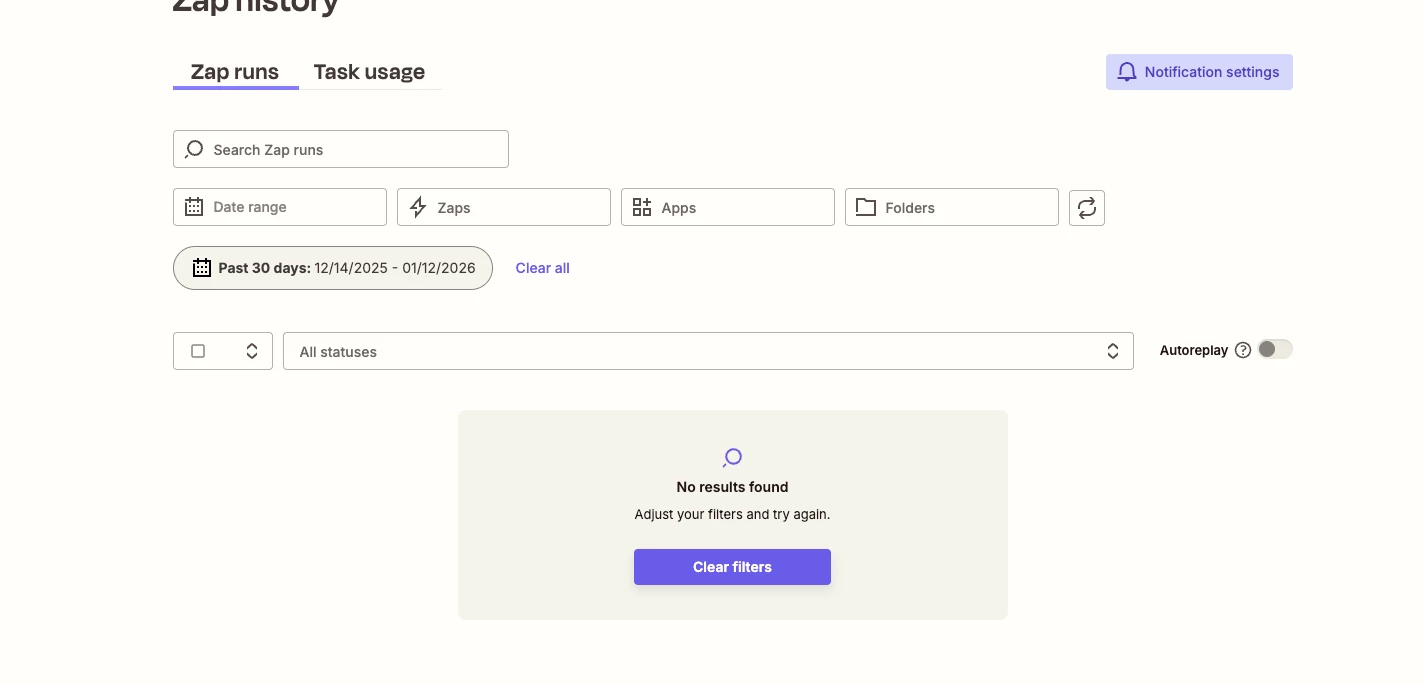
Task: Switch to the Task usage tab
Action: tap(369, 72)
